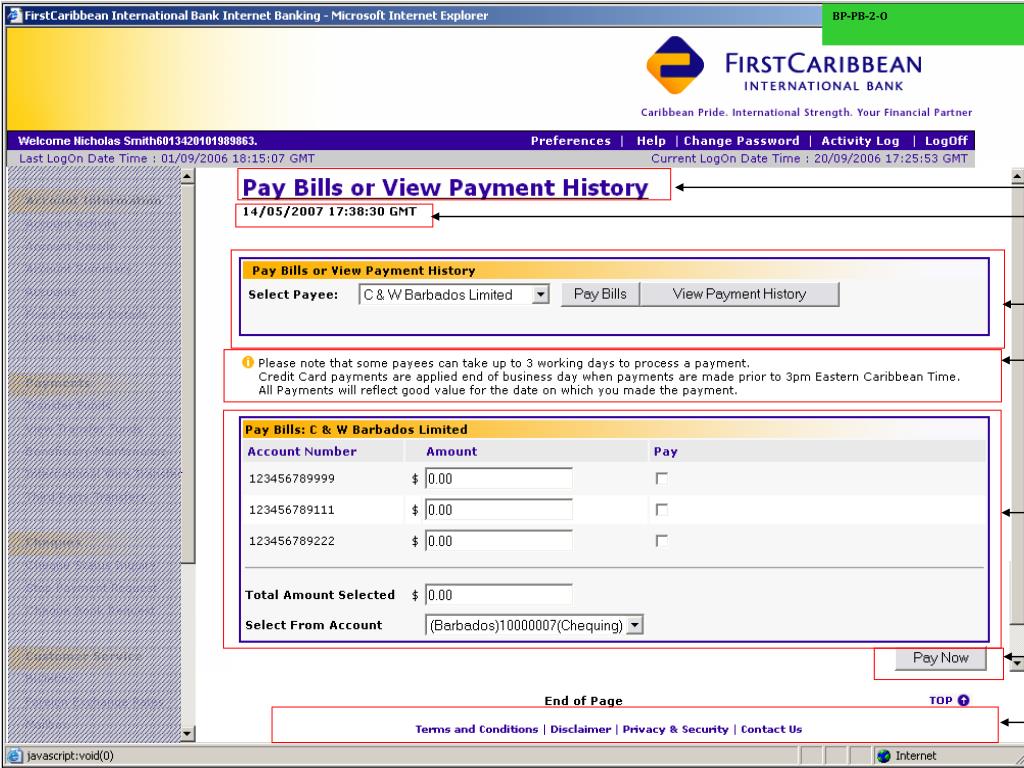Click the Internet Explorer title bar icon

(14, 15)
